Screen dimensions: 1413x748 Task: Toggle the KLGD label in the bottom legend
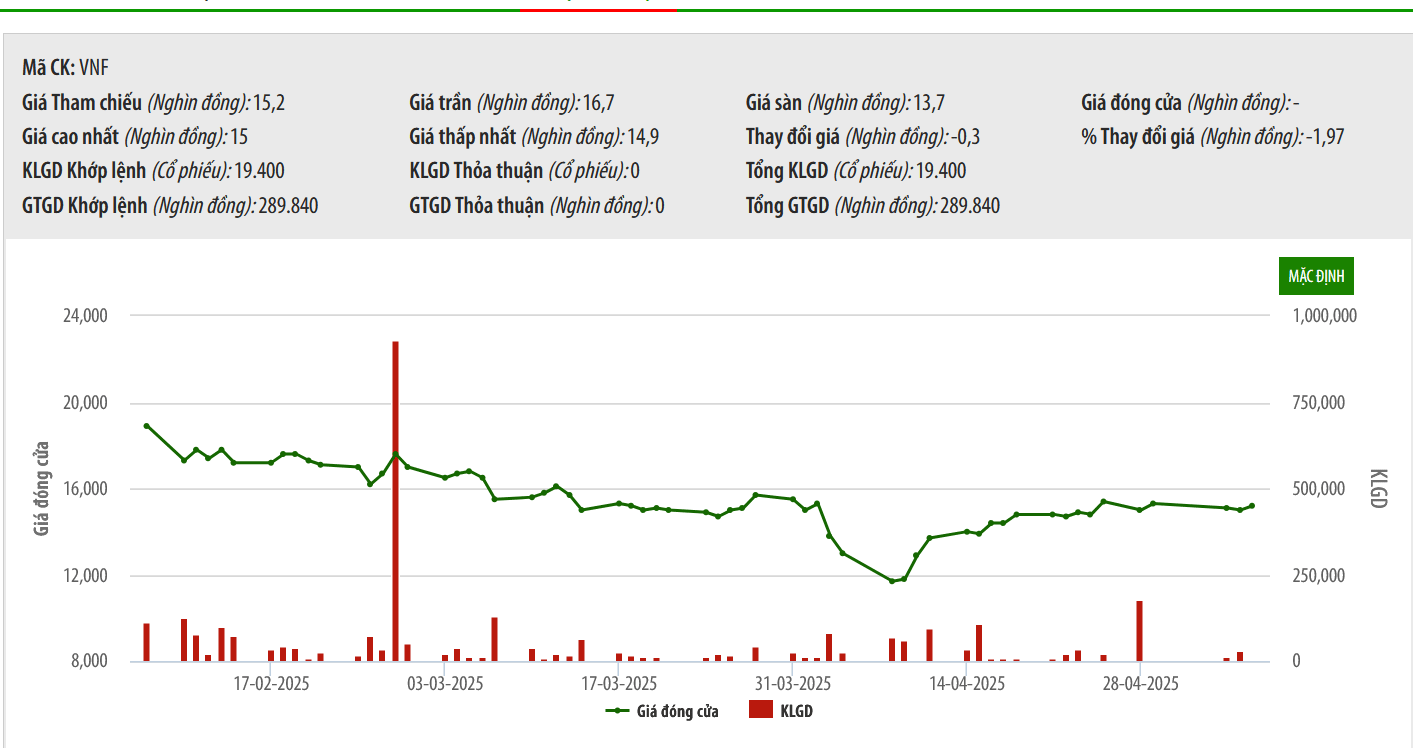pos(797,711)
